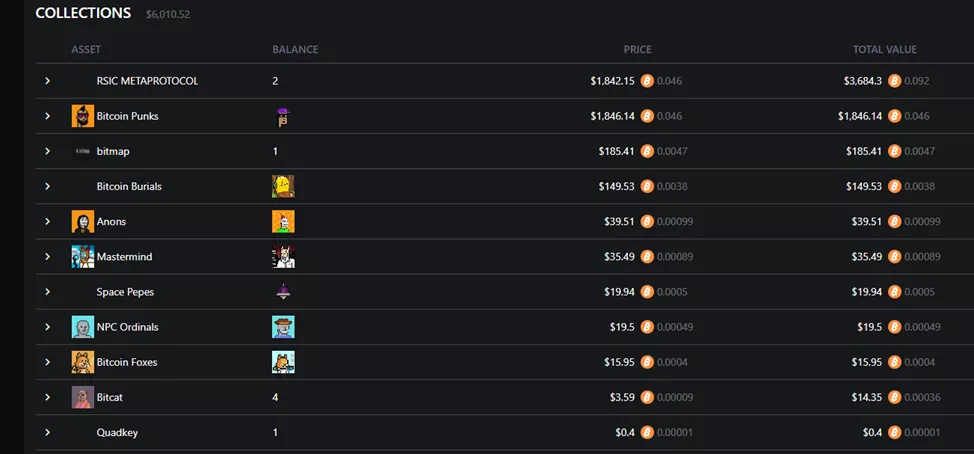
Task: Open the Bitcoin Punks balance thumbnail
Action: click(x=283, y=116)
